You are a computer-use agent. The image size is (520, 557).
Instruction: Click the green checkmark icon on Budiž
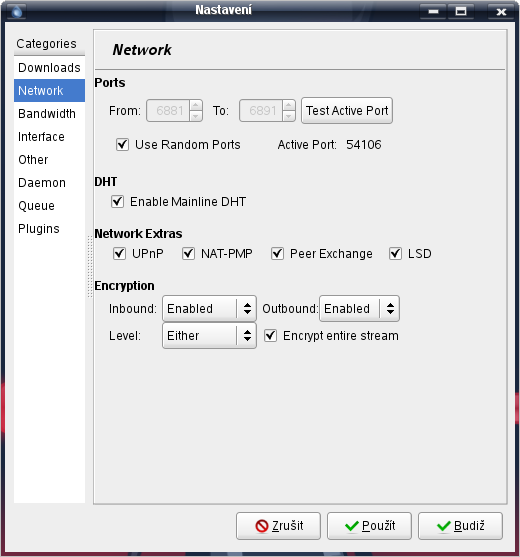(443, 526)
